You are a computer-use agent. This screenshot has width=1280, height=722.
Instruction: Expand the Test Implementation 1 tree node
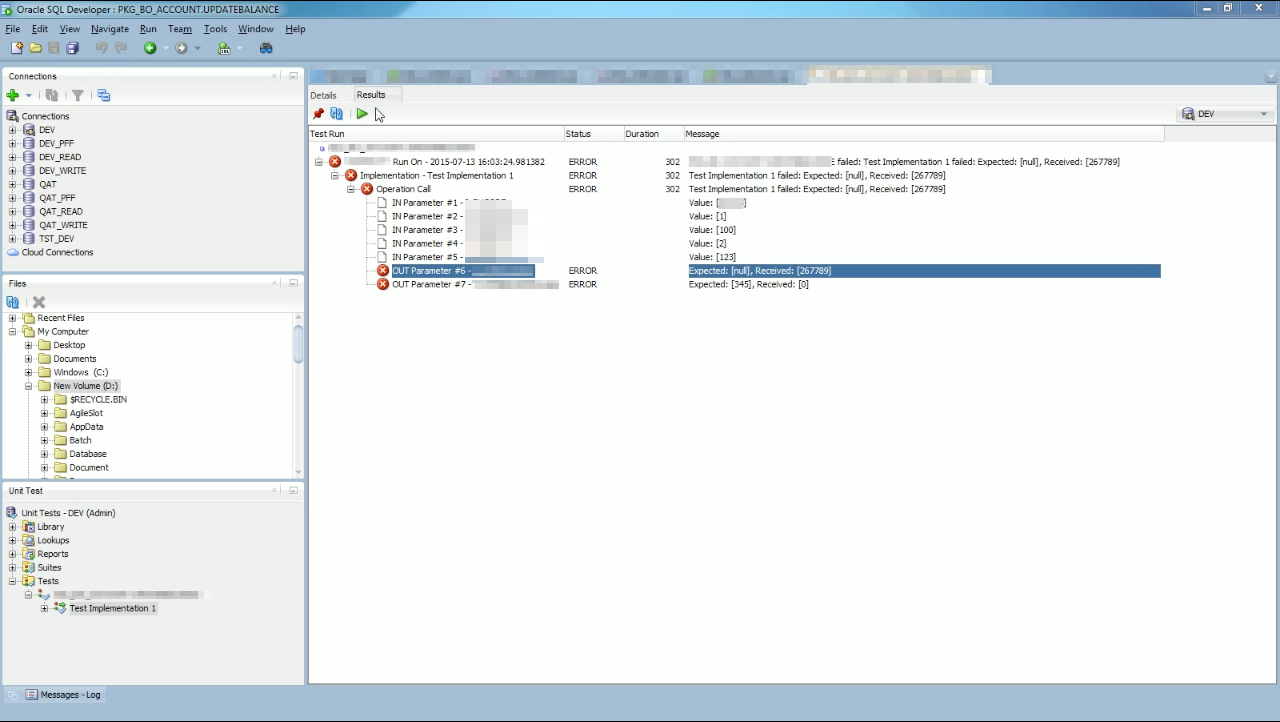tap(45, 608)
